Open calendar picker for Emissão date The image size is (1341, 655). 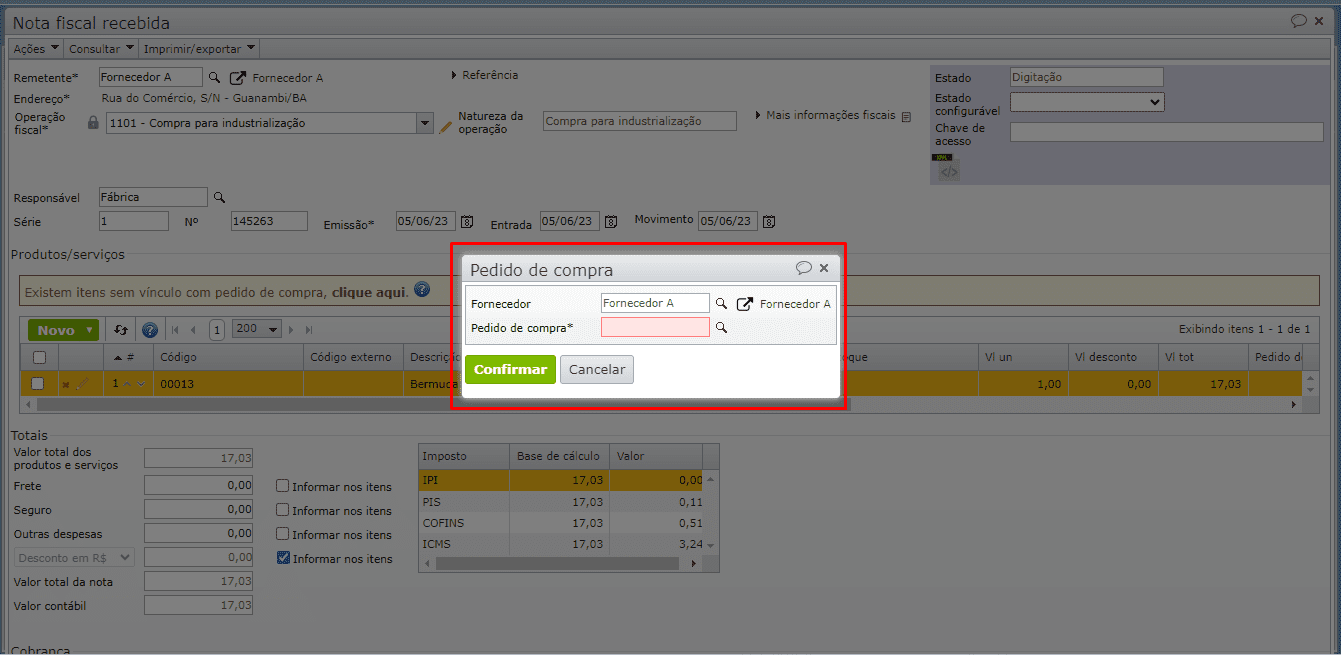tap(467, 222)
